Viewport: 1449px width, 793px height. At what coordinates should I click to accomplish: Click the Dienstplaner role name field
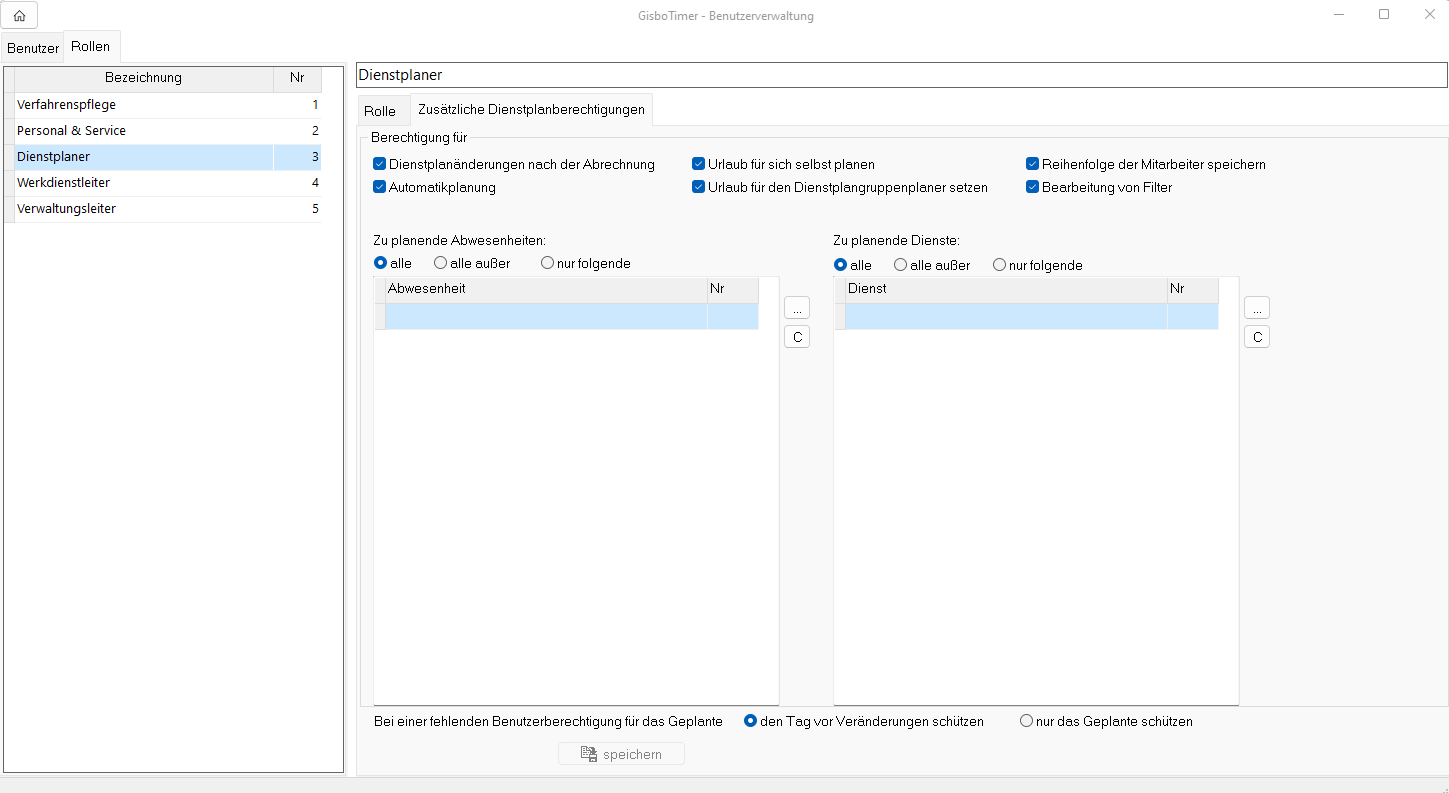(x=900, y=75)
